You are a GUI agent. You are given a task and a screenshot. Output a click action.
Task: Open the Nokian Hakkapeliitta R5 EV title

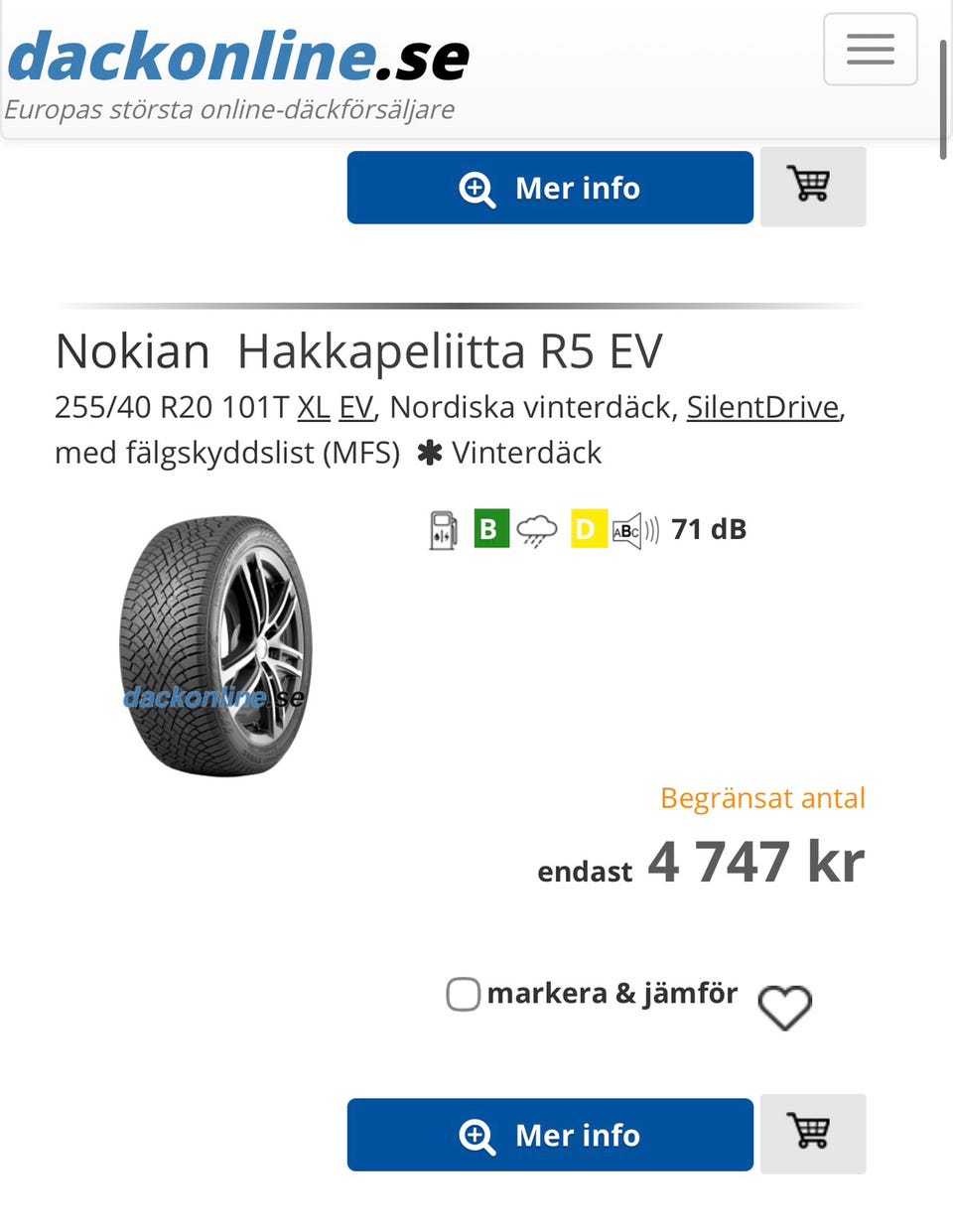pyautogui.click(x=358, y=351)
